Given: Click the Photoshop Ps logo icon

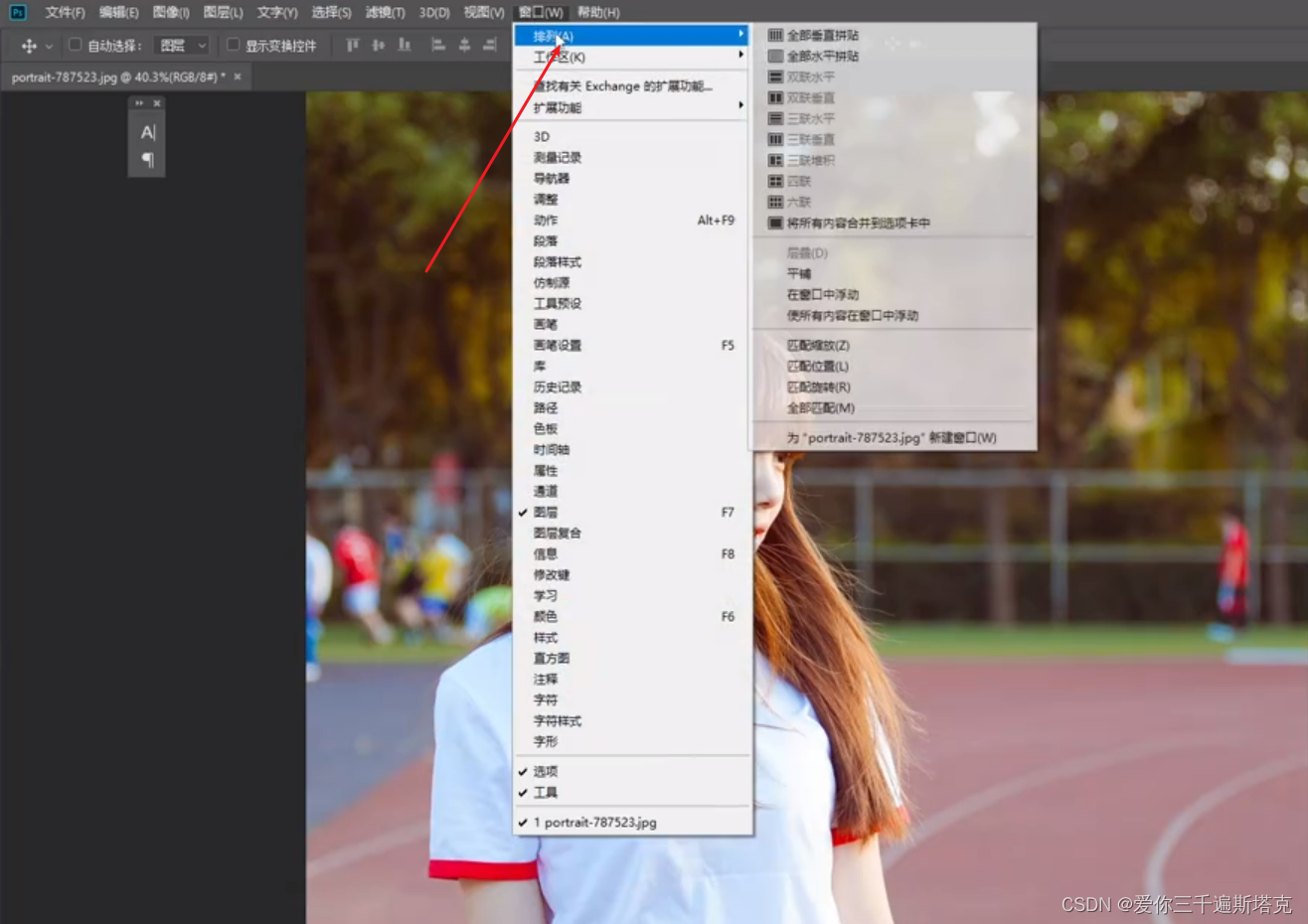Looking at the screenshot, I should pyautogui.click(x=17, y=12).
